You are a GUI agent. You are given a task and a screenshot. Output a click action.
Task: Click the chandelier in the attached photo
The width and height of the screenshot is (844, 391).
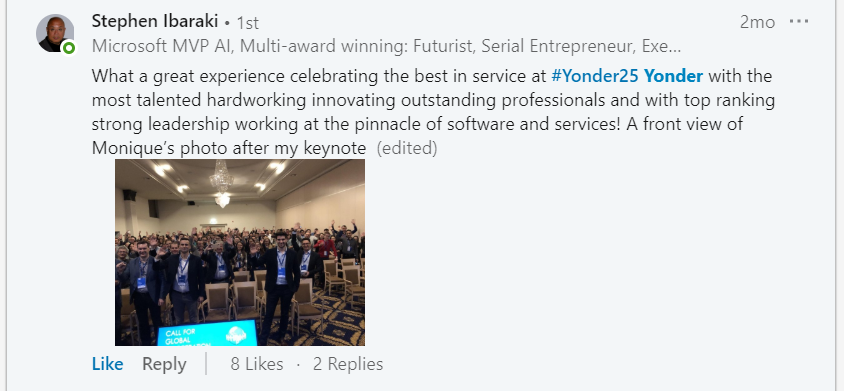222,183
